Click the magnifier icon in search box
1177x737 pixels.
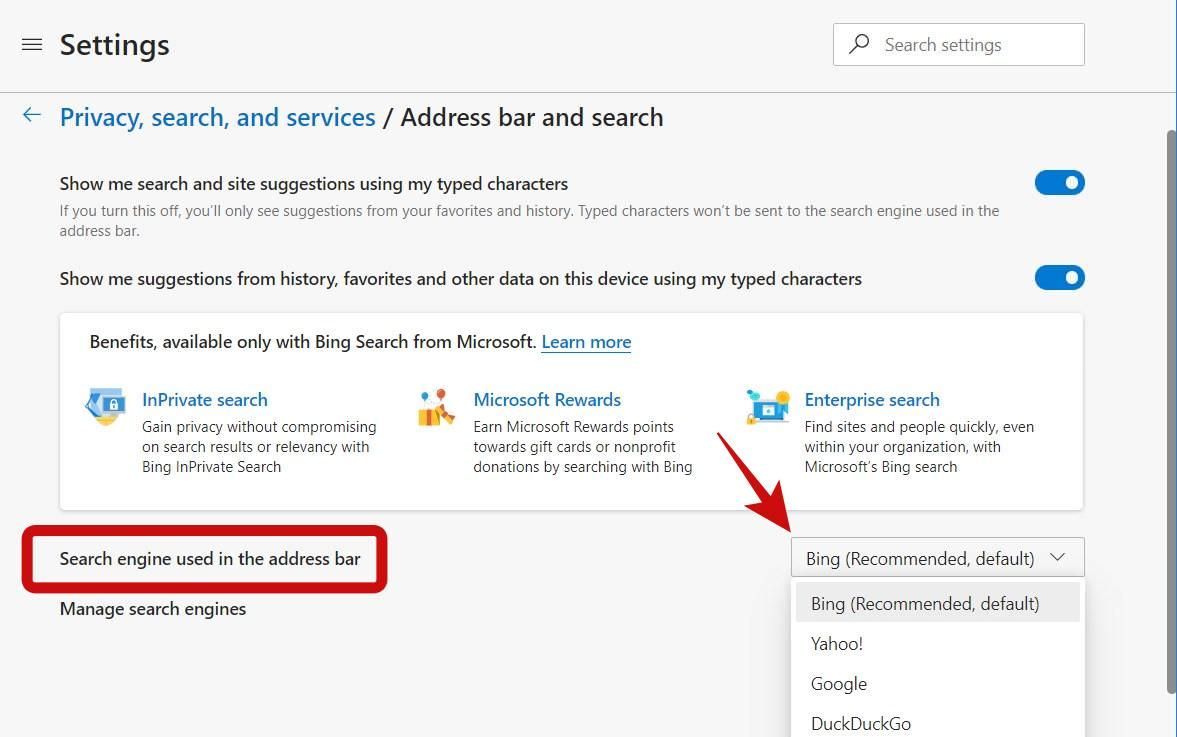(859, 44)
